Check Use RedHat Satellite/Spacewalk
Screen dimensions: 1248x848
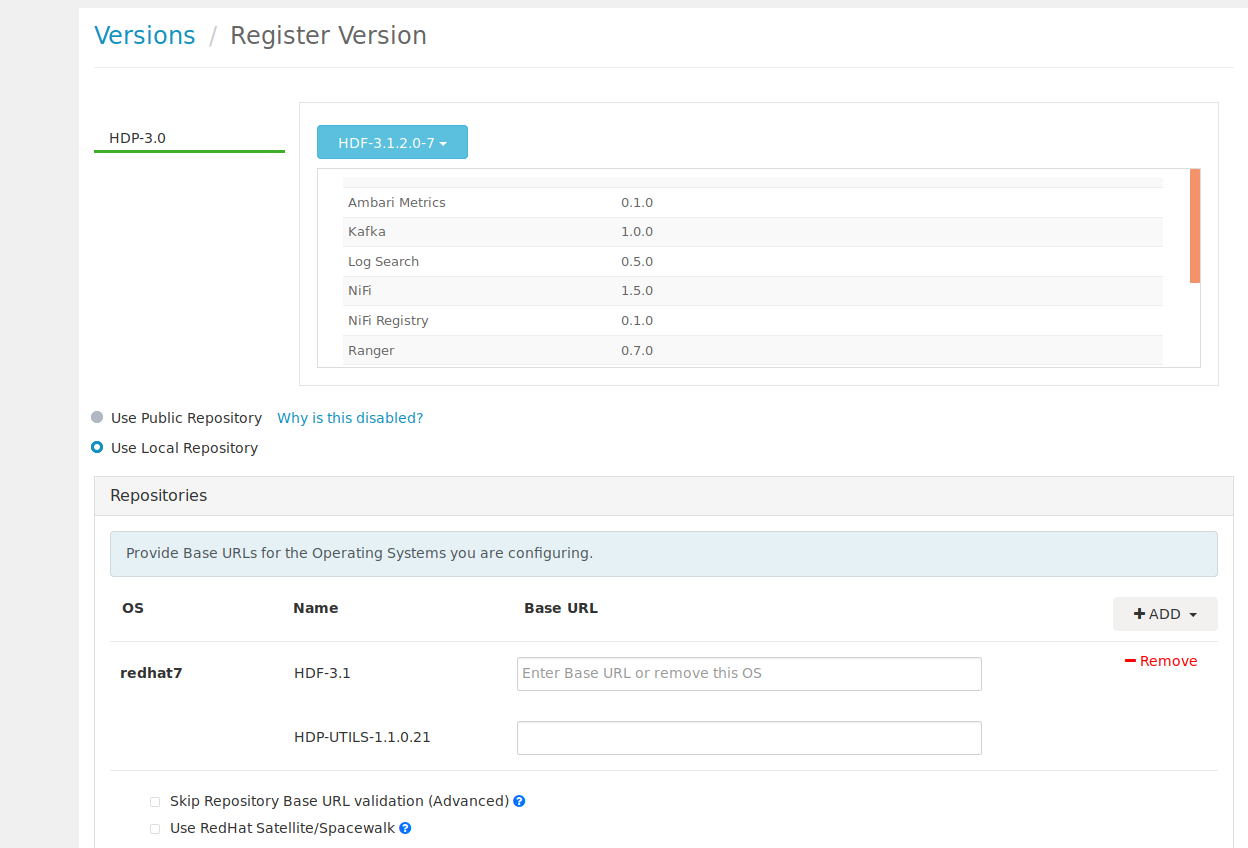155,828
